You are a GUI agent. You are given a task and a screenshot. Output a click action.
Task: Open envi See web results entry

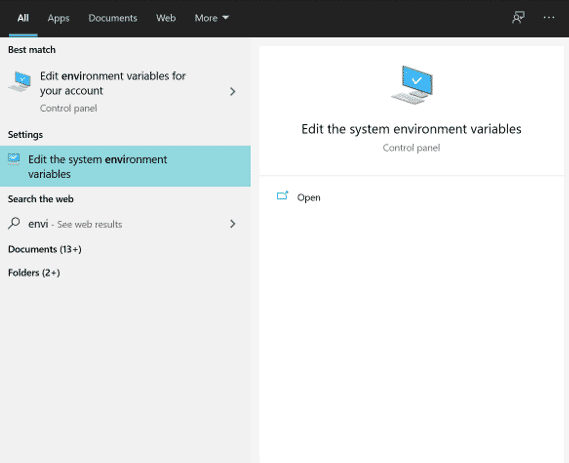pyautogui.click(x=125, y=224)
